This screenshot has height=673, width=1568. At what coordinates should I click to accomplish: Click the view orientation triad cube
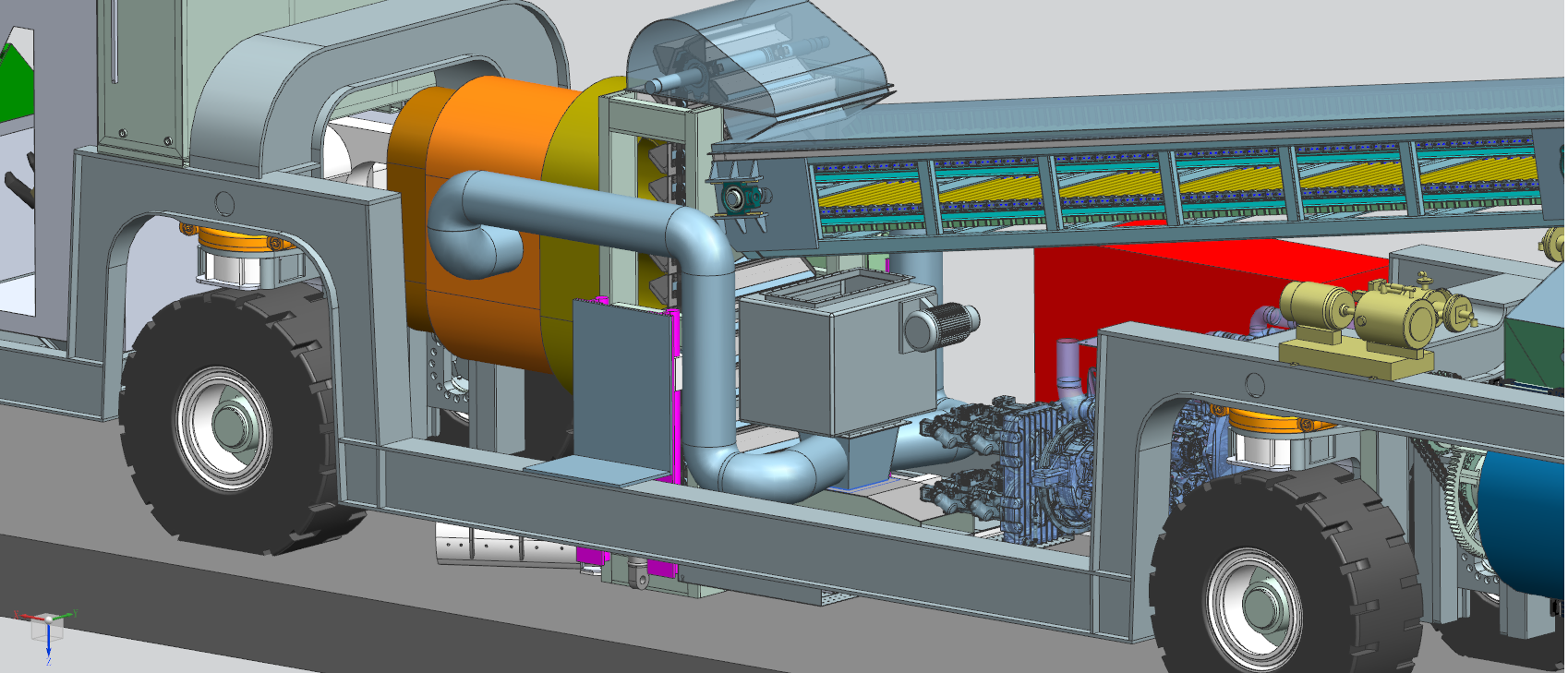click(47, 628)
